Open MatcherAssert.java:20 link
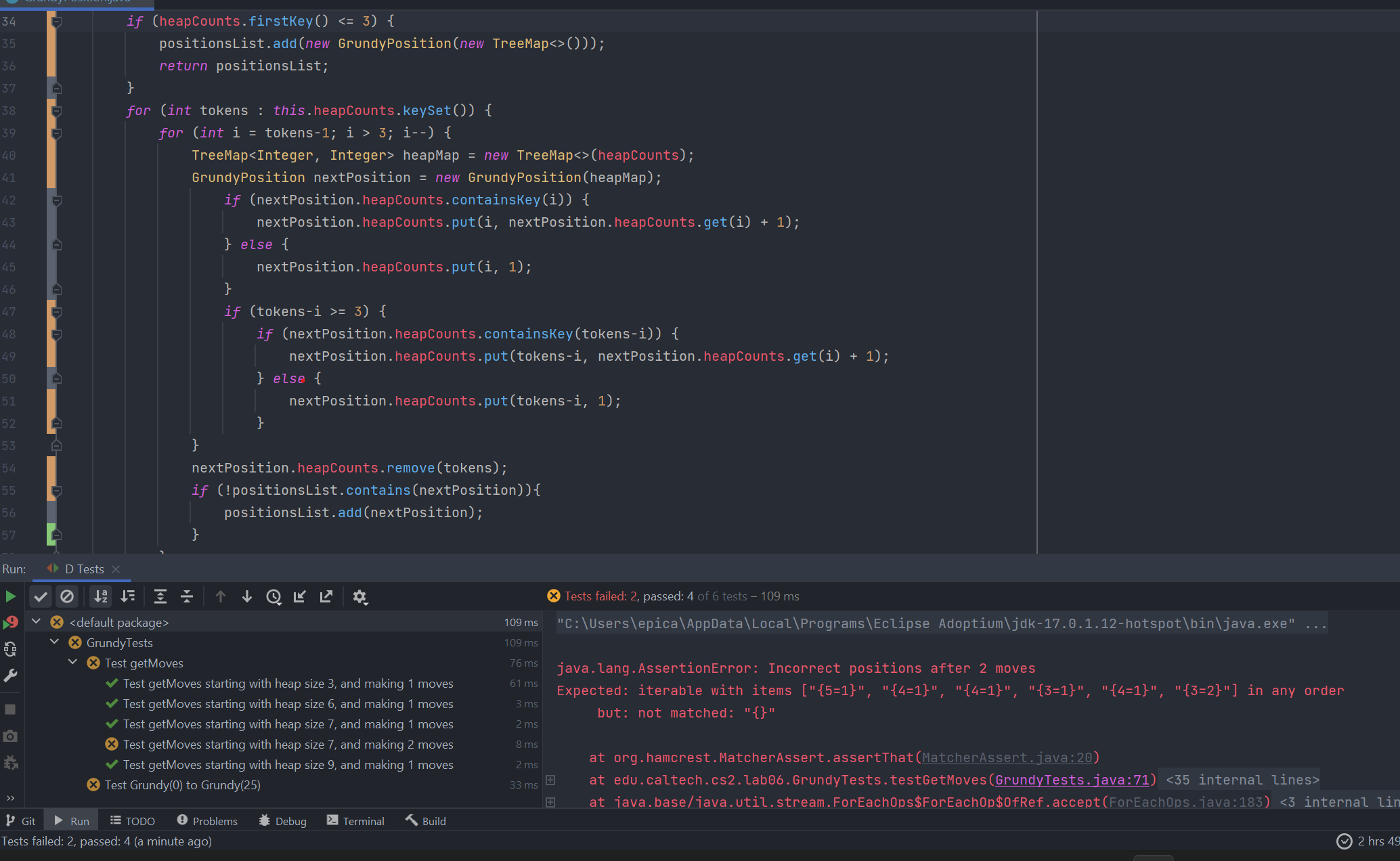Image resolution: width=1400 pixels, height=861 pixels. (x=1007, y=757)
